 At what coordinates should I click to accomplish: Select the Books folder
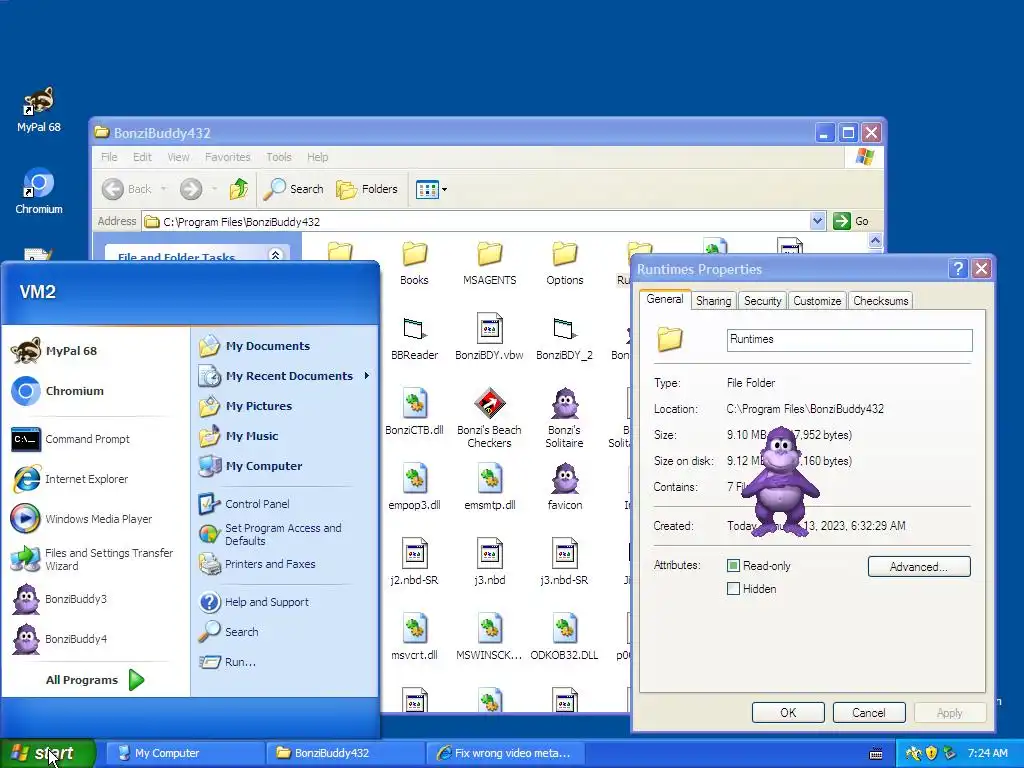pyautogui.click(x=414, y=264)
